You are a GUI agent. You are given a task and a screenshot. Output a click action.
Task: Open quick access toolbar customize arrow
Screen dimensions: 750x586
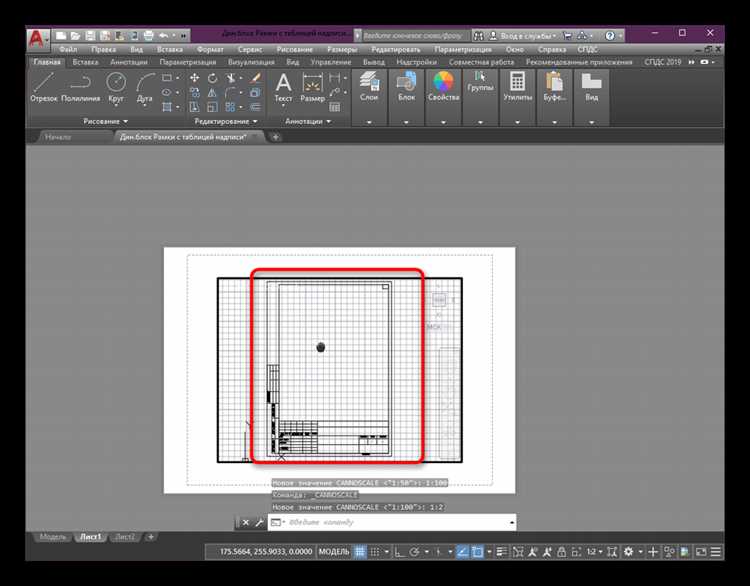tap(183, 36)
